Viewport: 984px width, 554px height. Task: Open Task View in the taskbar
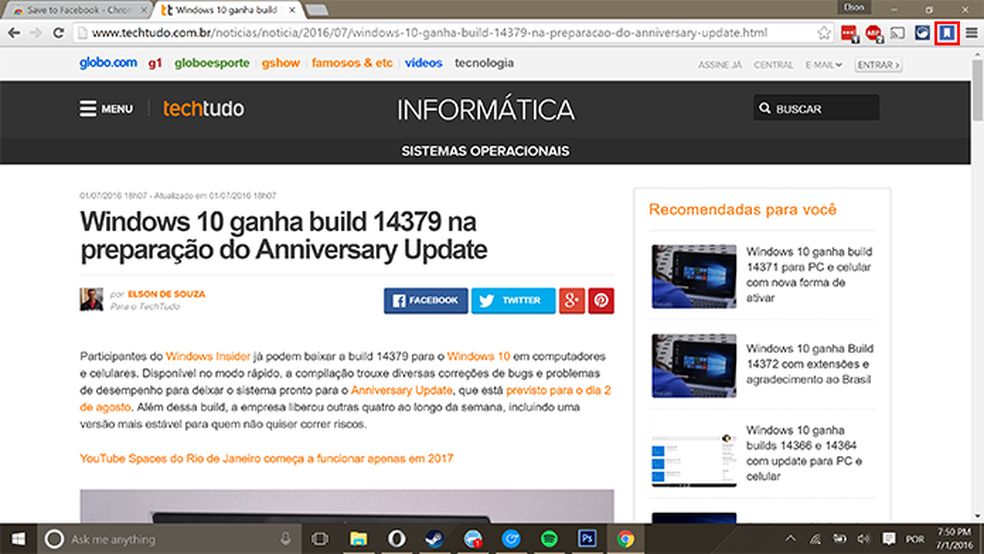coord(320,539)
